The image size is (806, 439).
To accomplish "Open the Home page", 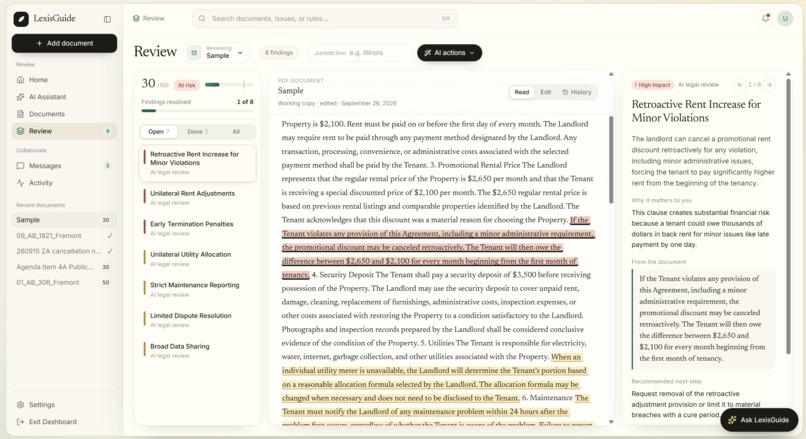I will tap(64, 80).
